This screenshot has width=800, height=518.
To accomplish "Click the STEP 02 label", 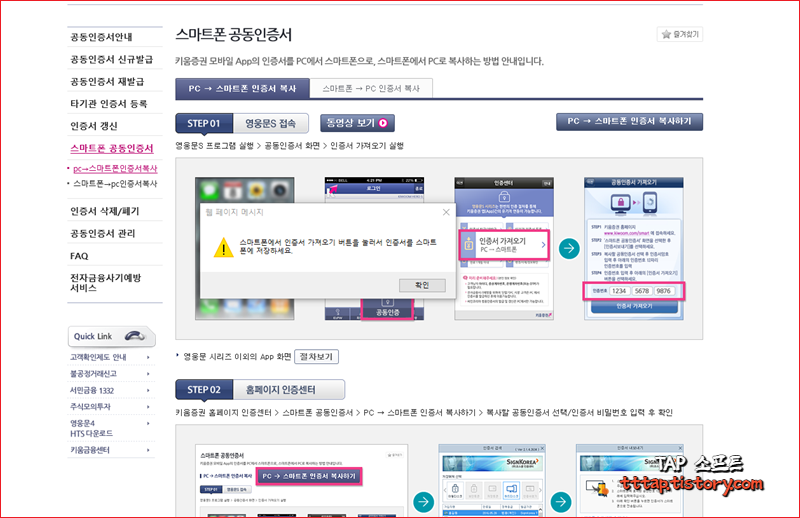I will (204, 390).
